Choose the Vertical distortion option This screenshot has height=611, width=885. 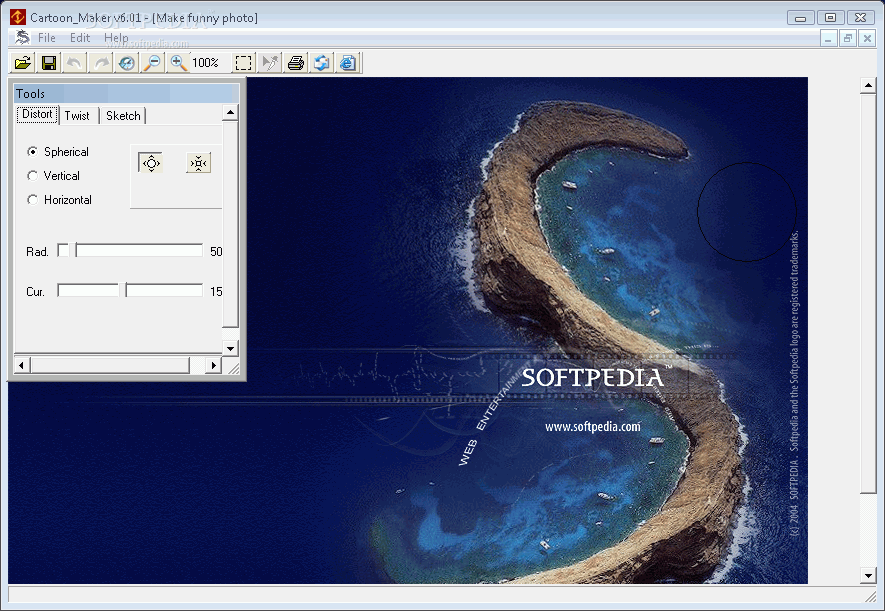[54, 176]
